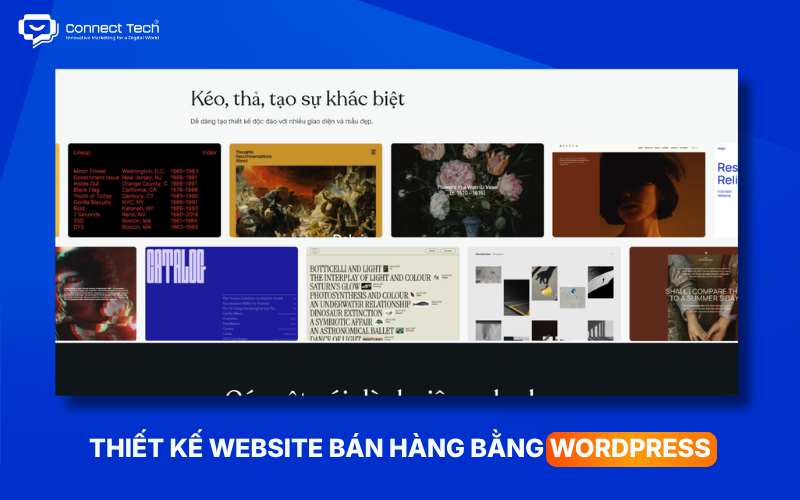Open the yellow Thoughts Recommendations theme thumbnail
This screenshot has width=800, height=500.
click(306, 190)
